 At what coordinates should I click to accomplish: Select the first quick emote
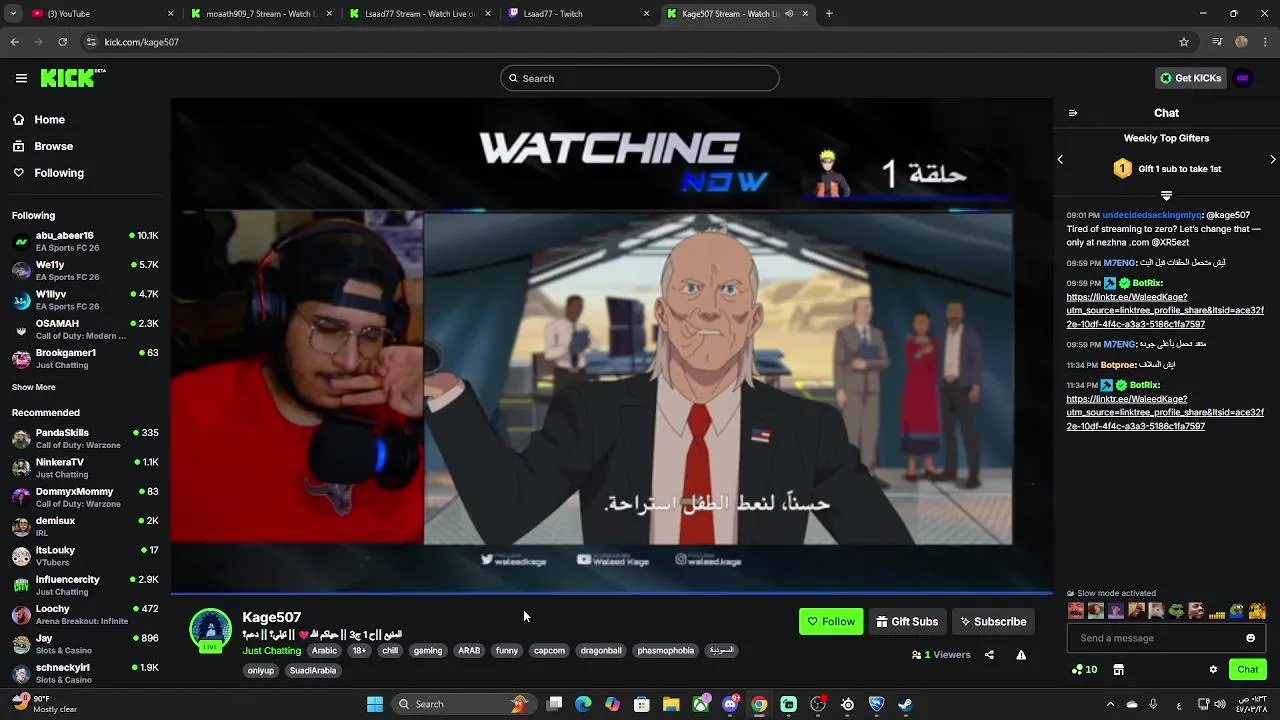pyautogui.click(x=1076, y=610)
